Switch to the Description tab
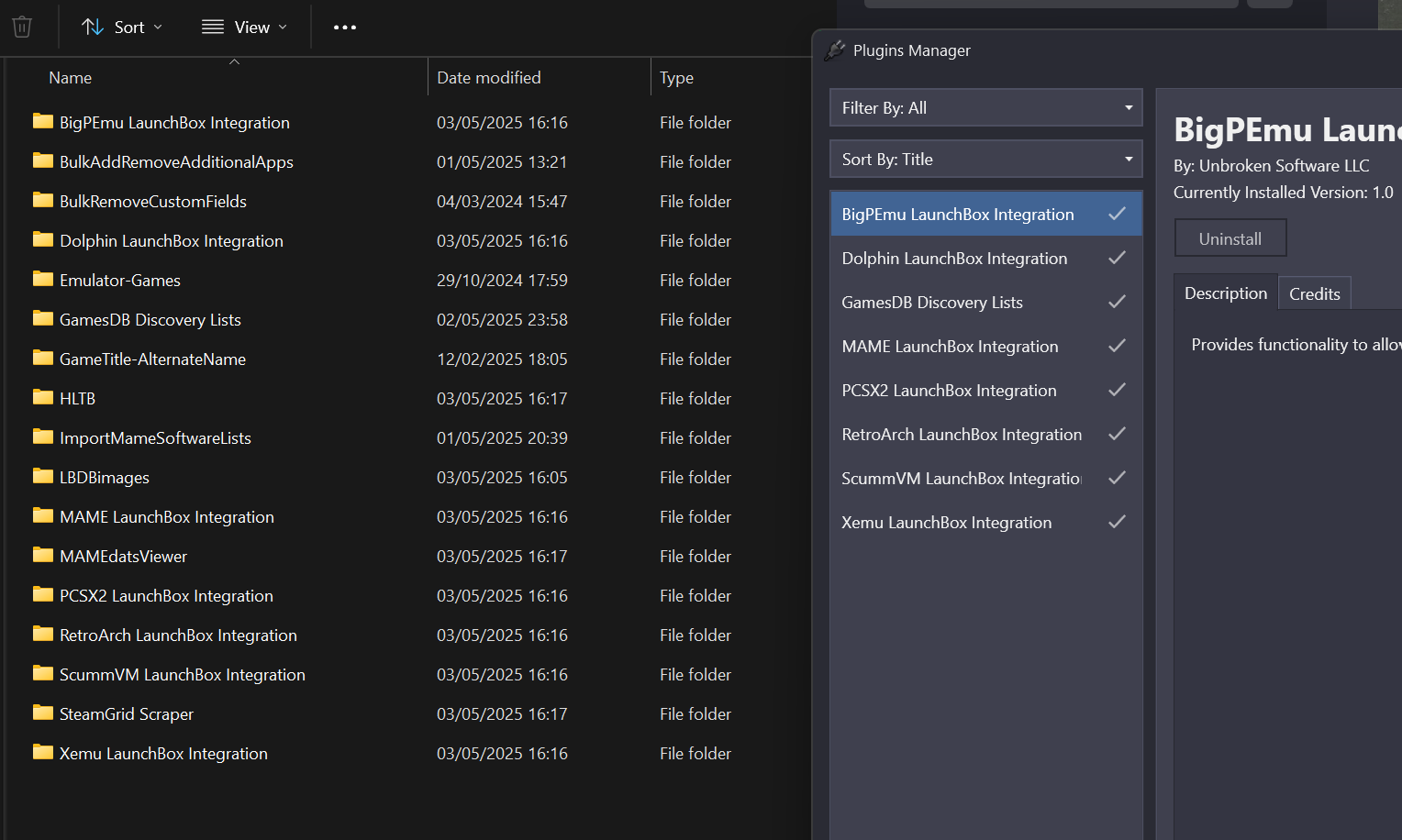 point(1226,293)
